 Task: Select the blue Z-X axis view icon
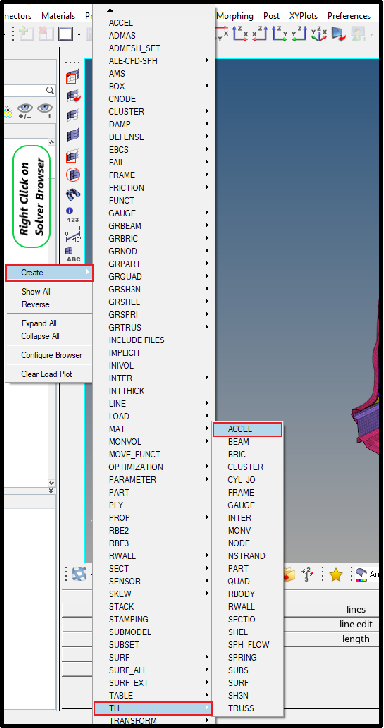coord(240,33)
